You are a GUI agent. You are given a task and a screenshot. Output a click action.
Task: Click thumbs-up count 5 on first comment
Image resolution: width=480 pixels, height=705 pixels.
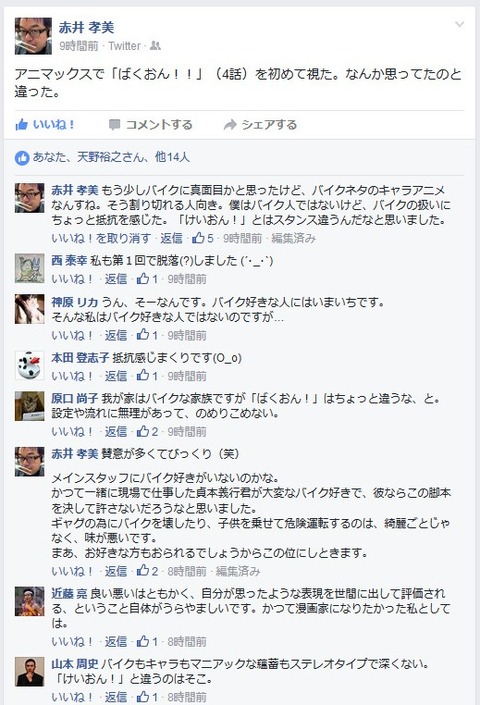[203, 238]
